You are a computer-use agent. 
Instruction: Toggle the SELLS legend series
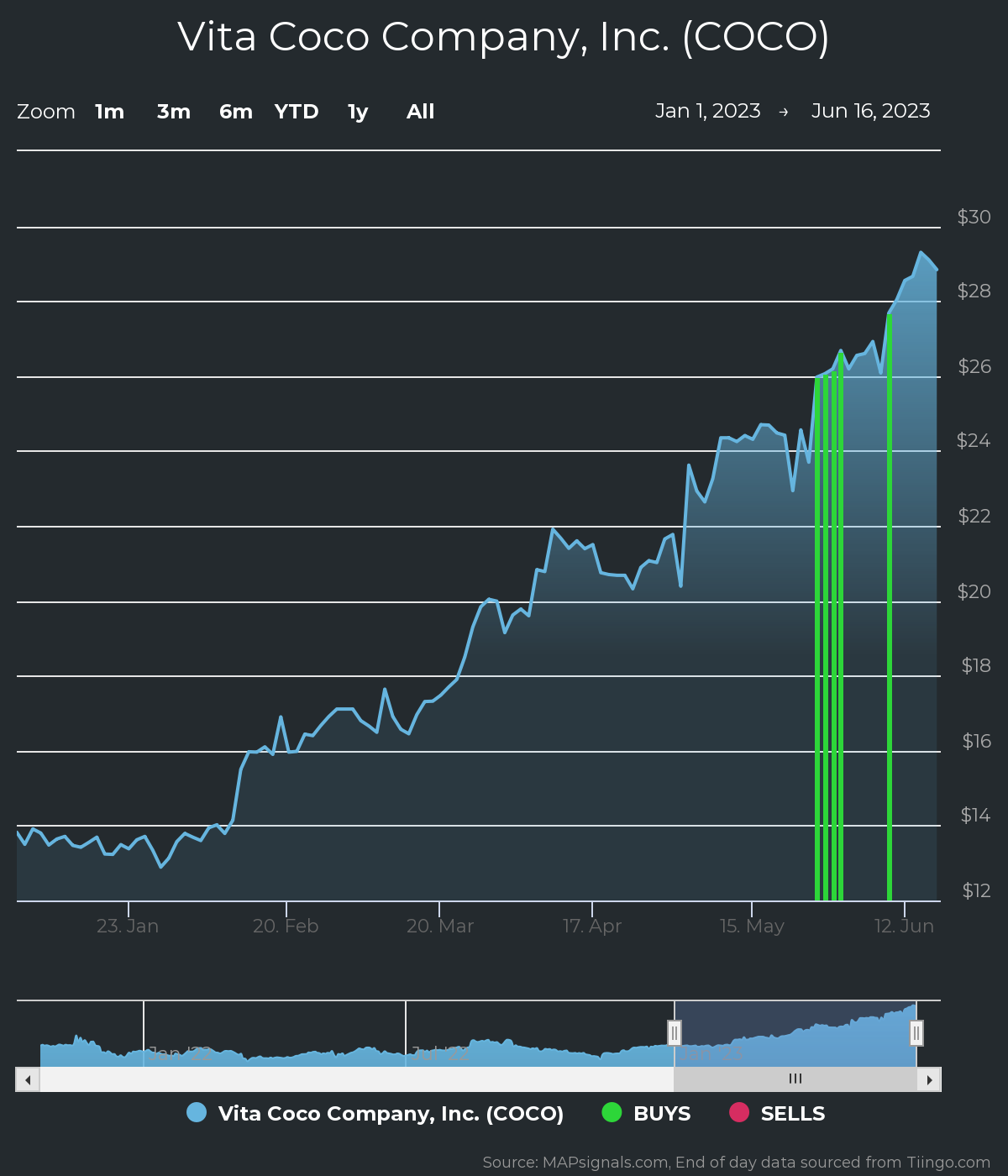(777, 1113)
